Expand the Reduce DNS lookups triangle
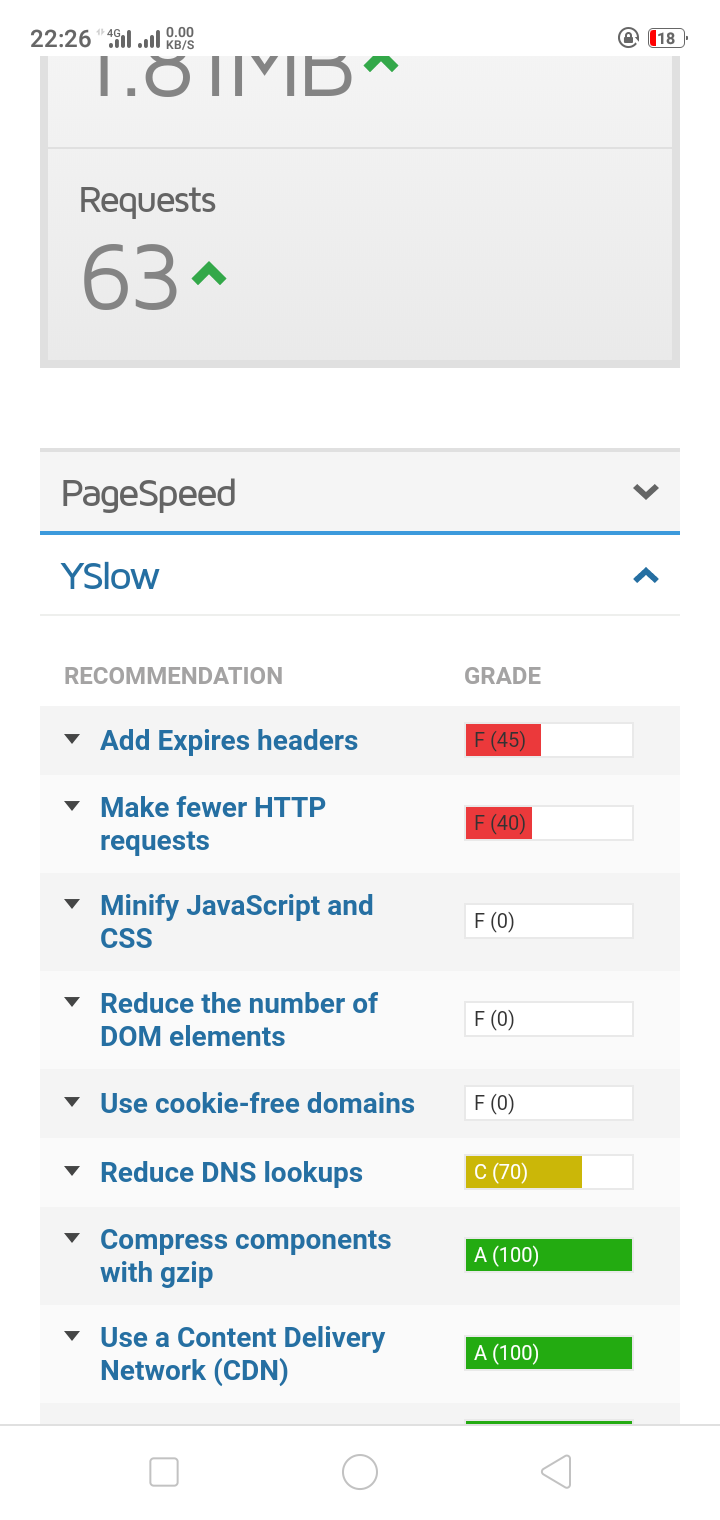720x1520 pixels. click(72, 1172)
